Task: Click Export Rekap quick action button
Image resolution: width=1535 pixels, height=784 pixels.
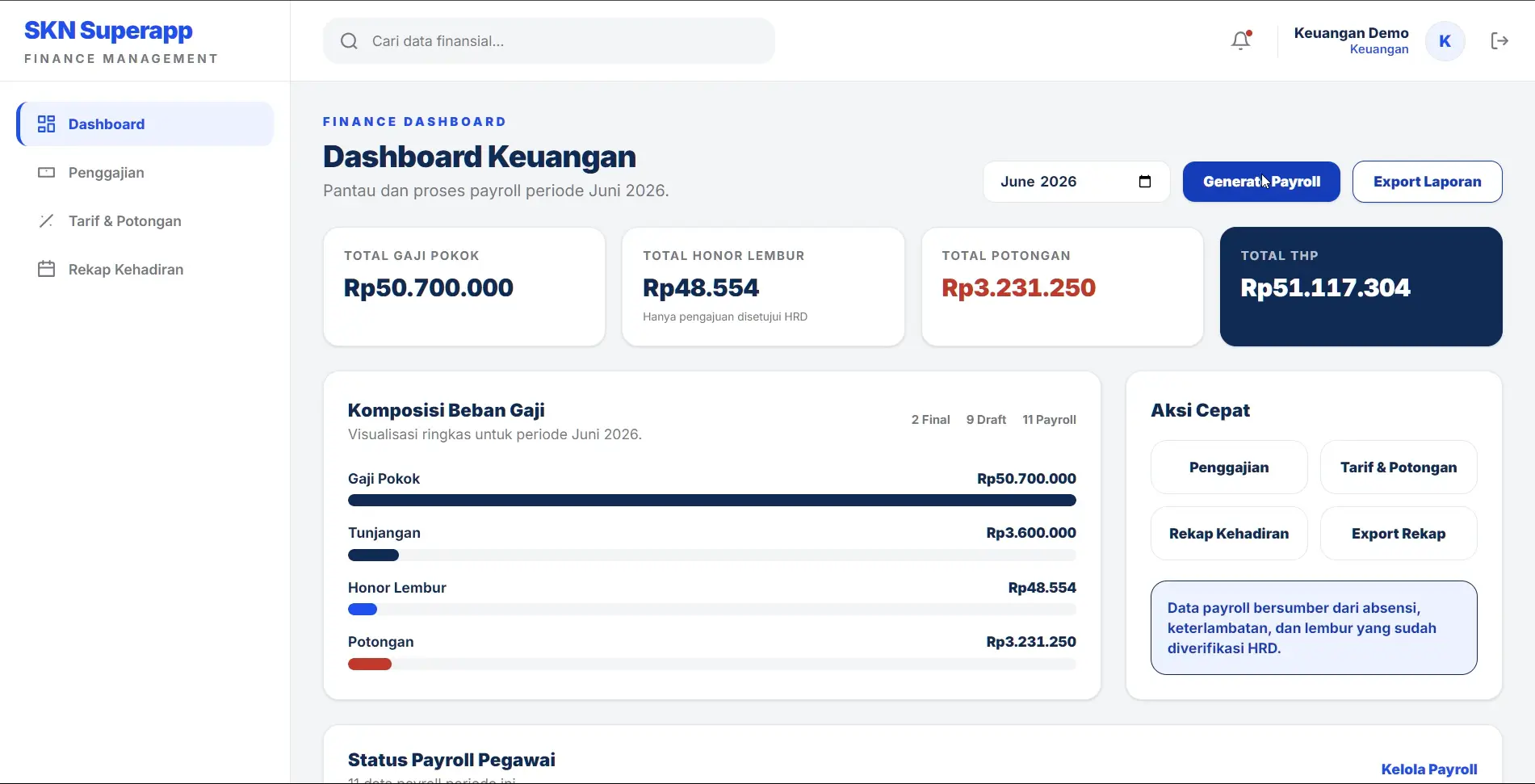Action: (x=1399, y=533)
